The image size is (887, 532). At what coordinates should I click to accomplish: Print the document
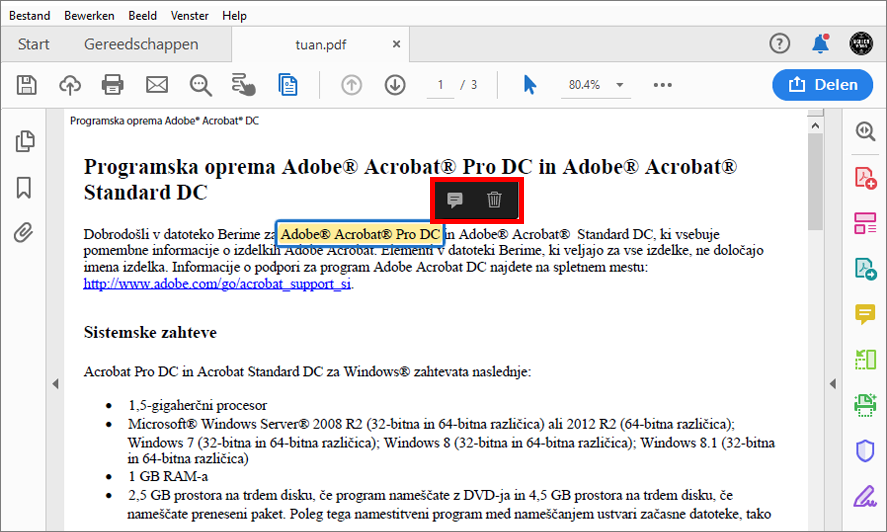[113, 85]
